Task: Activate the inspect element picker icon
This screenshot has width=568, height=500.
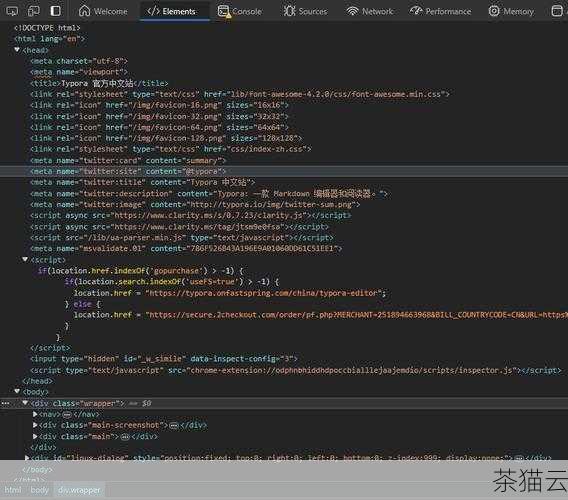Action: tap(12, 11)
